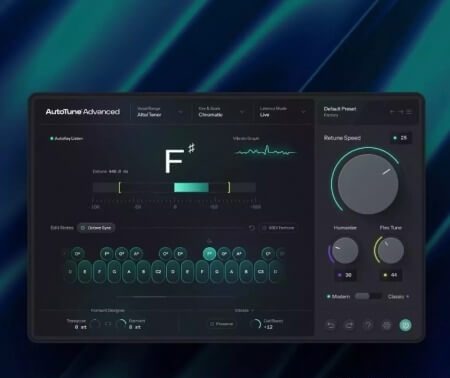Screen dimensions: 450x378
Task: Load the previous preset with left arrow
Action: coord(393,112)
